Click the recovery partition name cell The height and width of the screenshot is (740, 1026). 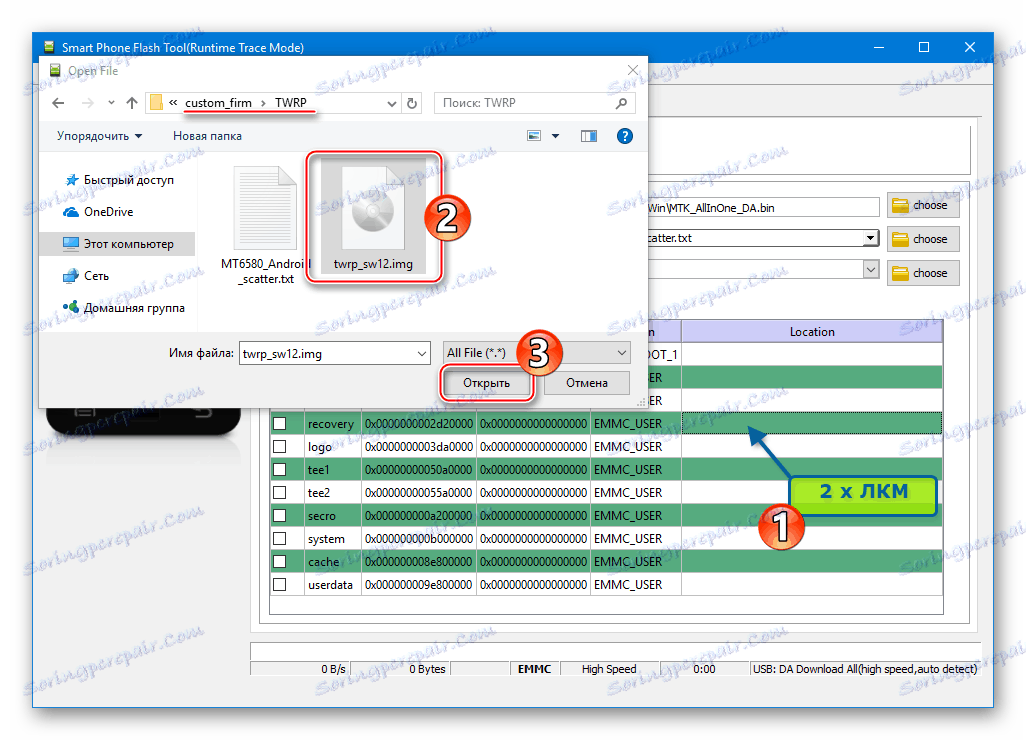click(x=330, y=424)
